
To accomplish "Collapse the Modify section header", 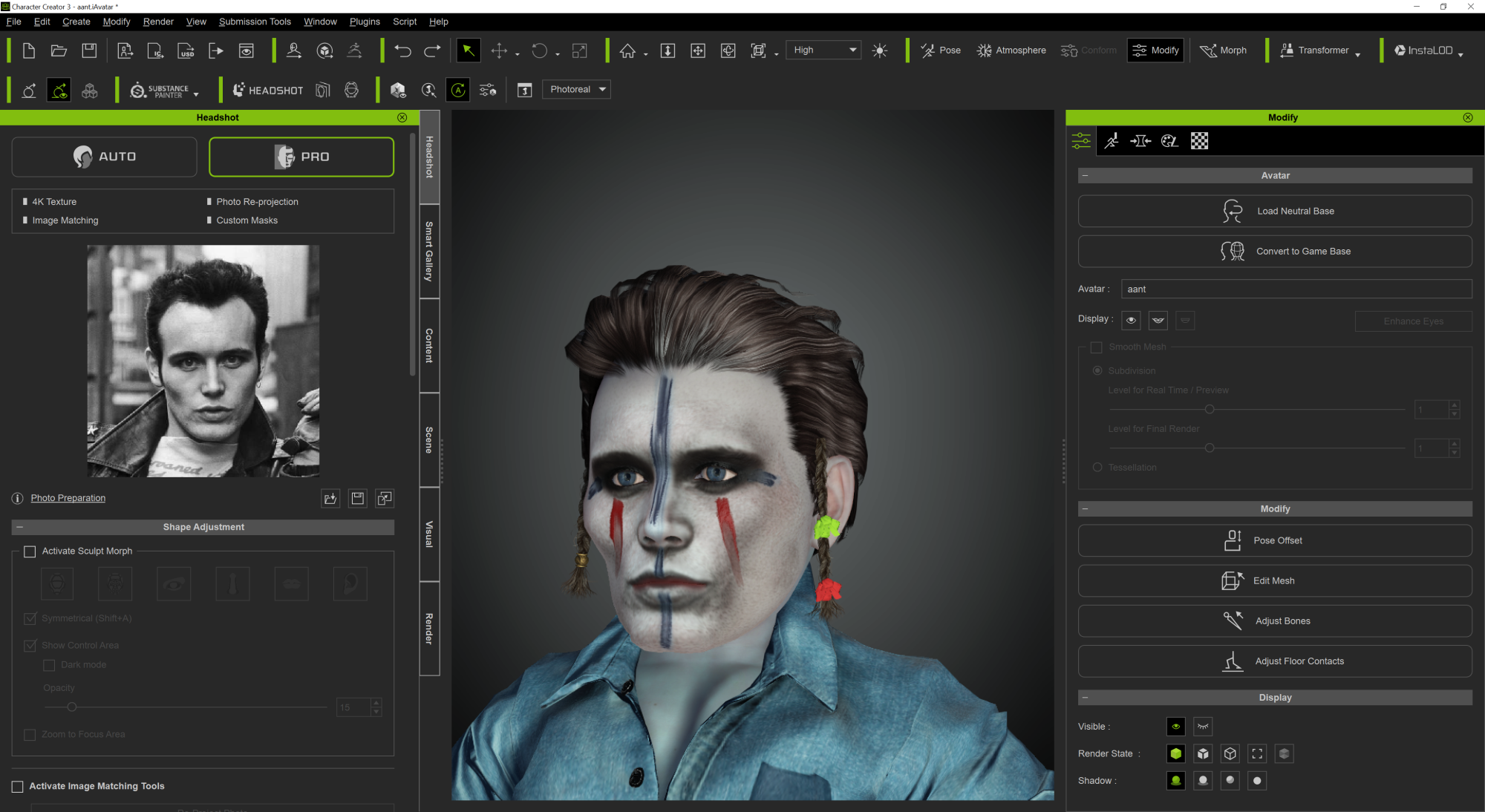I will (1086, 509).
